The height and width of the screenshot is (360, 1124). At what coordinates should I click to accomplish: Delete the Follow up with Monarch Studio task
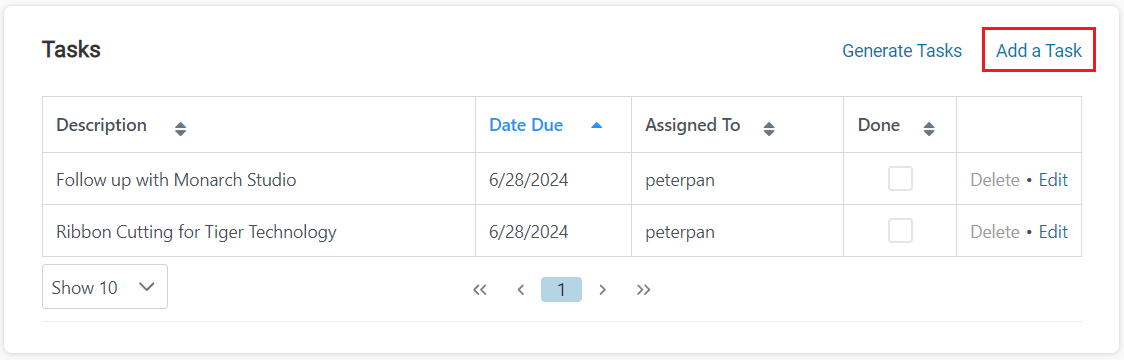click(x=995, y=180)
